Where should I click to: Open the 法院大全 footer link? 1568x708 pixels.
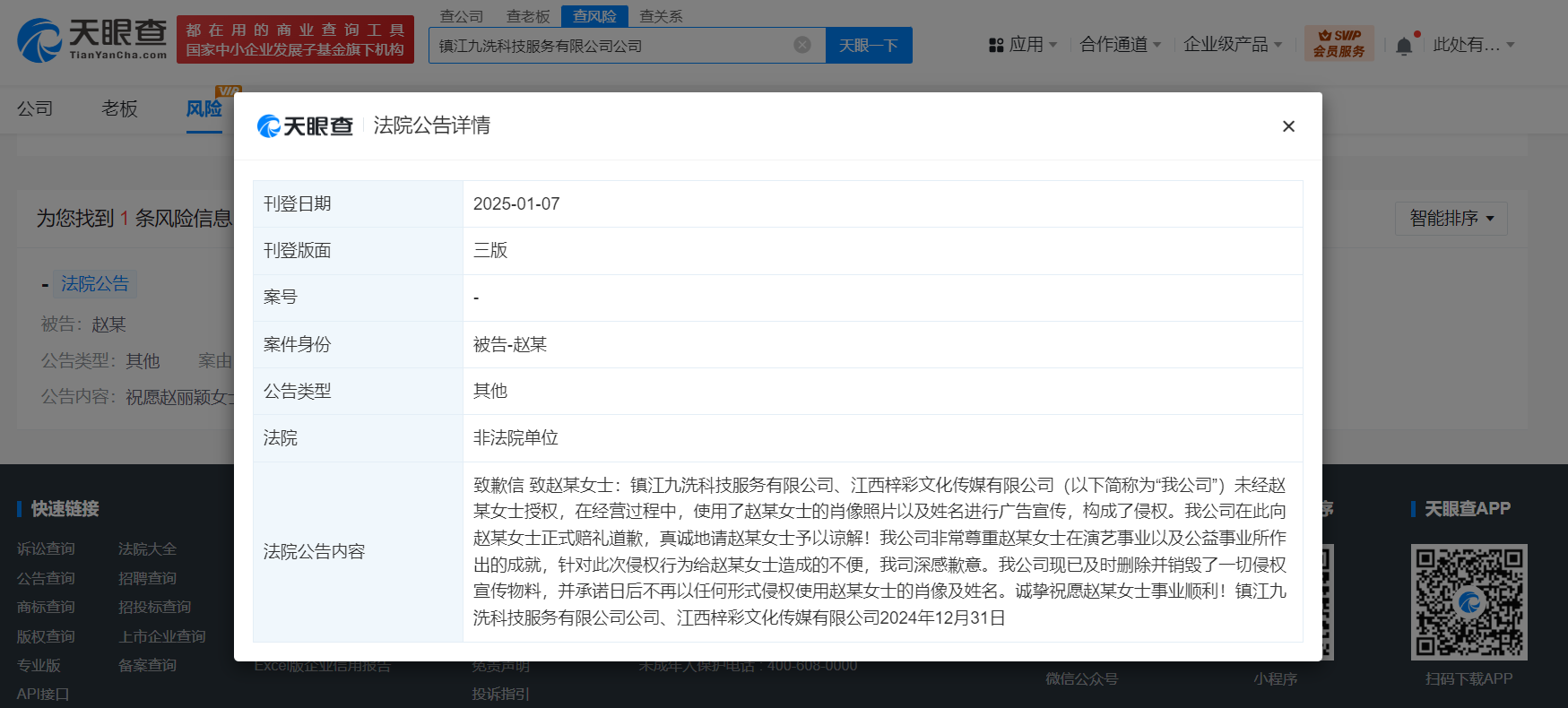147,548
